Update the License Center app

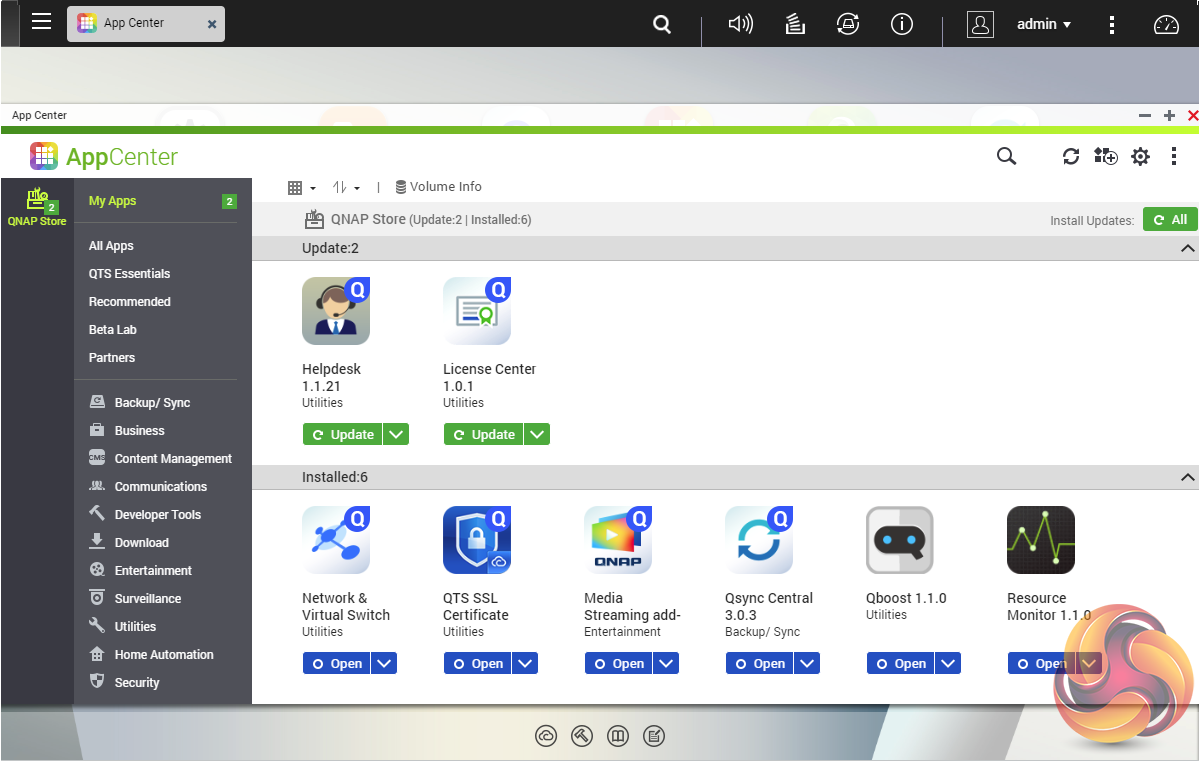(484, 434)
